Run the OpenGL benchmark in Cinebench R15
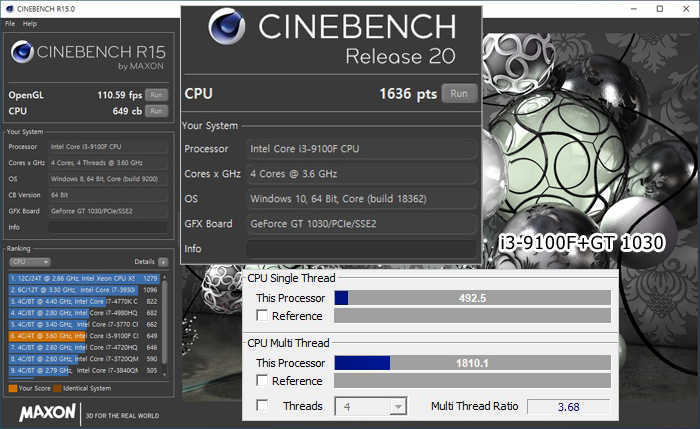The width and height of the screenshot is (700, 429). tap(156, 95)
